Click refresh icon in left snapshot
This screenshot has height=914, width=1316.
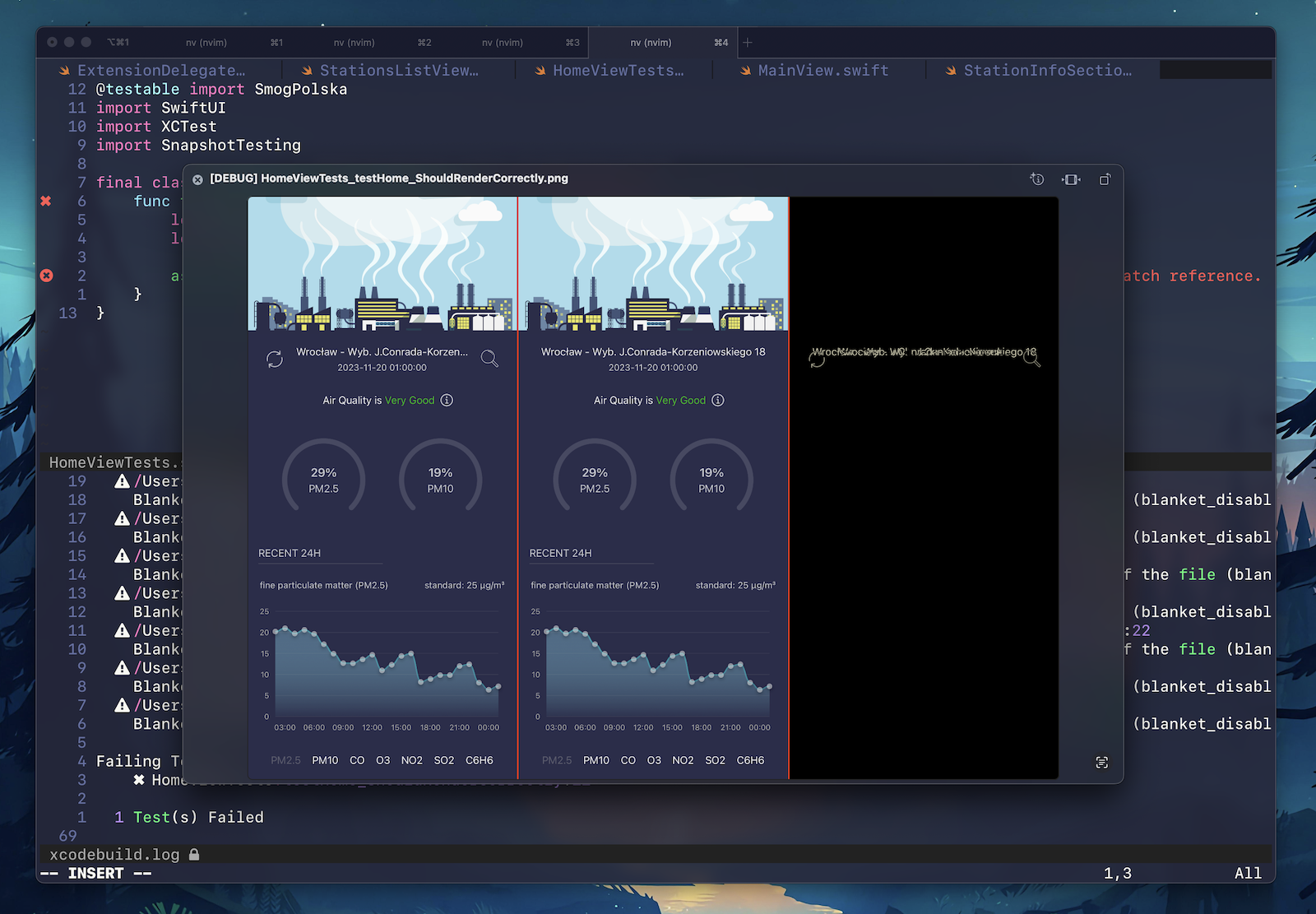tap(275, 360)
